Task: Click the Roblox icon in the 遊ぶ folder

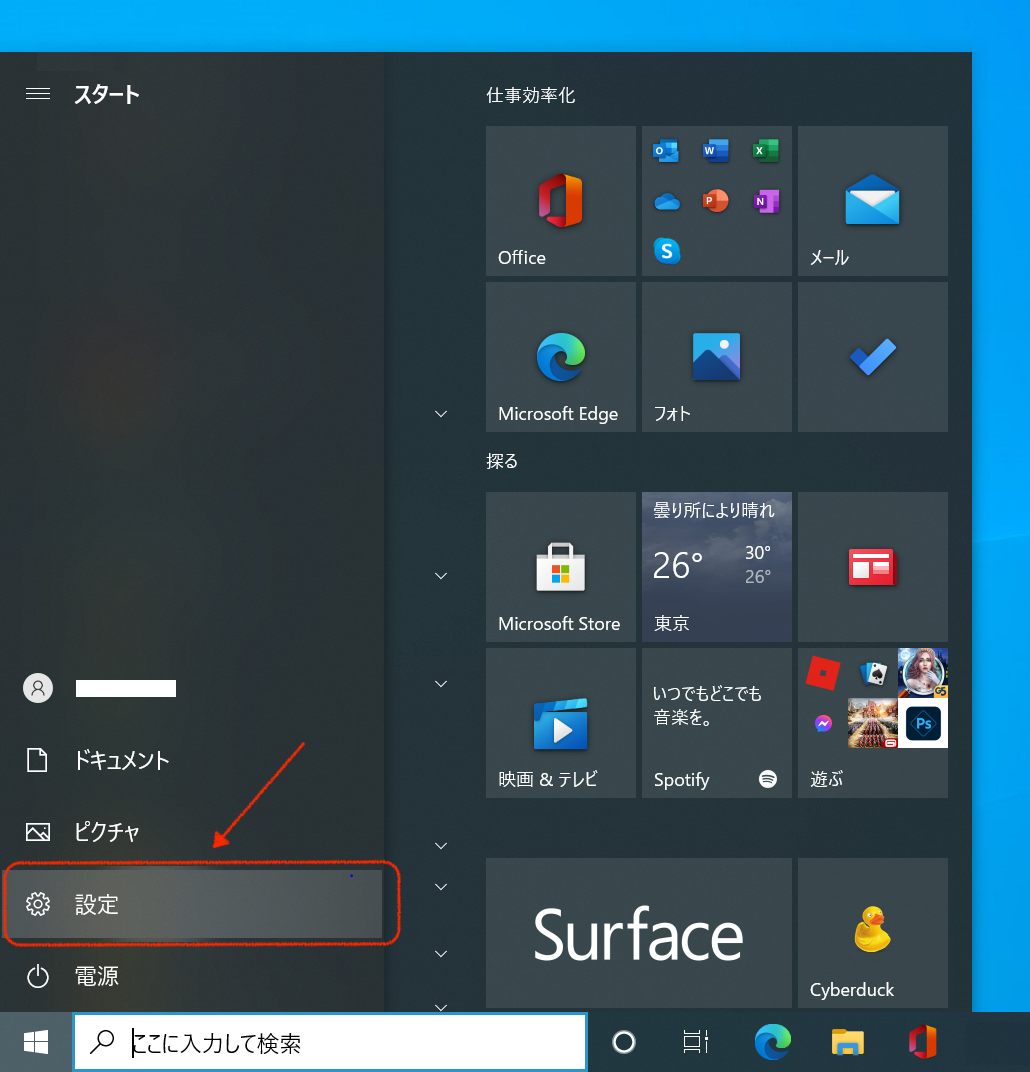Action: (x=823, y=673)
